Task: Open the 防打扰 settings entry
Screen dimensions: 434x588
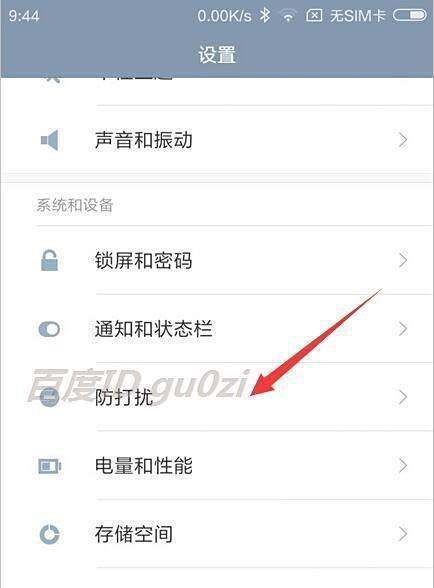Action: (x=217, y=397)
